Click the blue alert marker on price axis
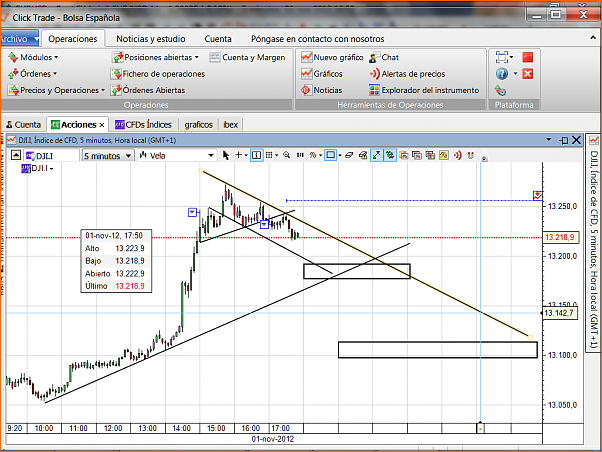This screenshot has height=452, width=602. pyautogui.click(x=538, y=195)
